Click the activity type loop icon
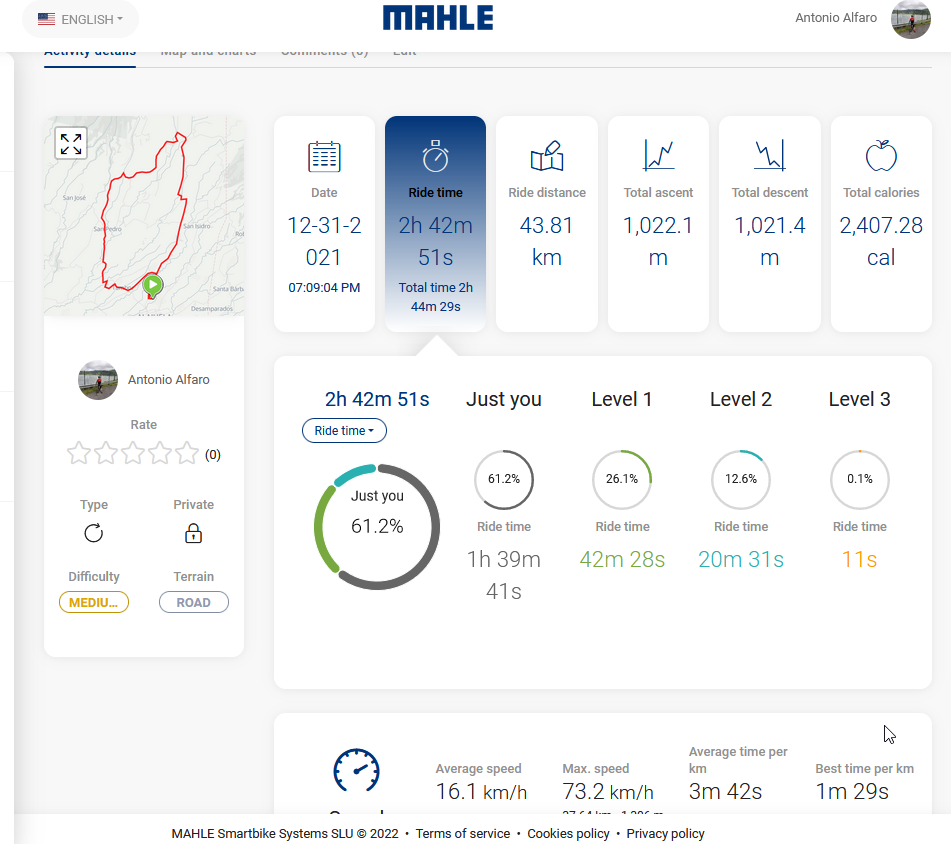951x844 pixels. point(93,534)
